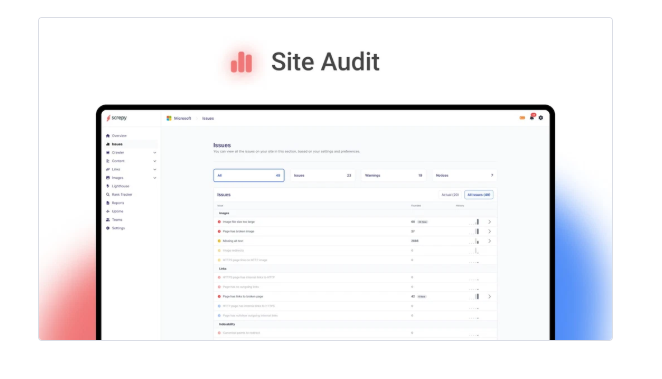This screenshot has width=662, height=379.
Task: Open Rank Tracker magnifier icon
Action: (x=108, y=195)
